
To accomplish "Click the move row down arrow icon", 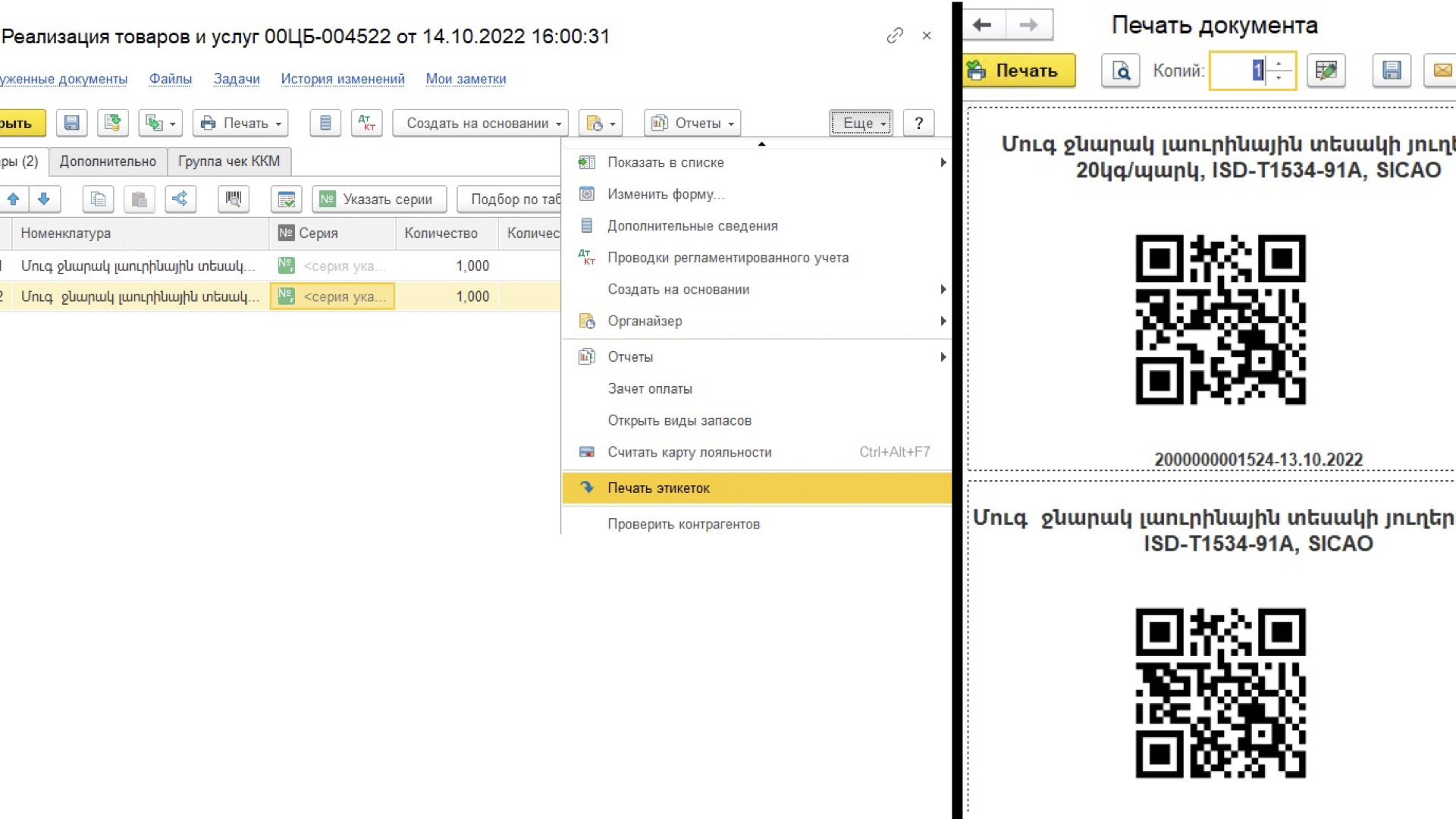I will point(44,199).
